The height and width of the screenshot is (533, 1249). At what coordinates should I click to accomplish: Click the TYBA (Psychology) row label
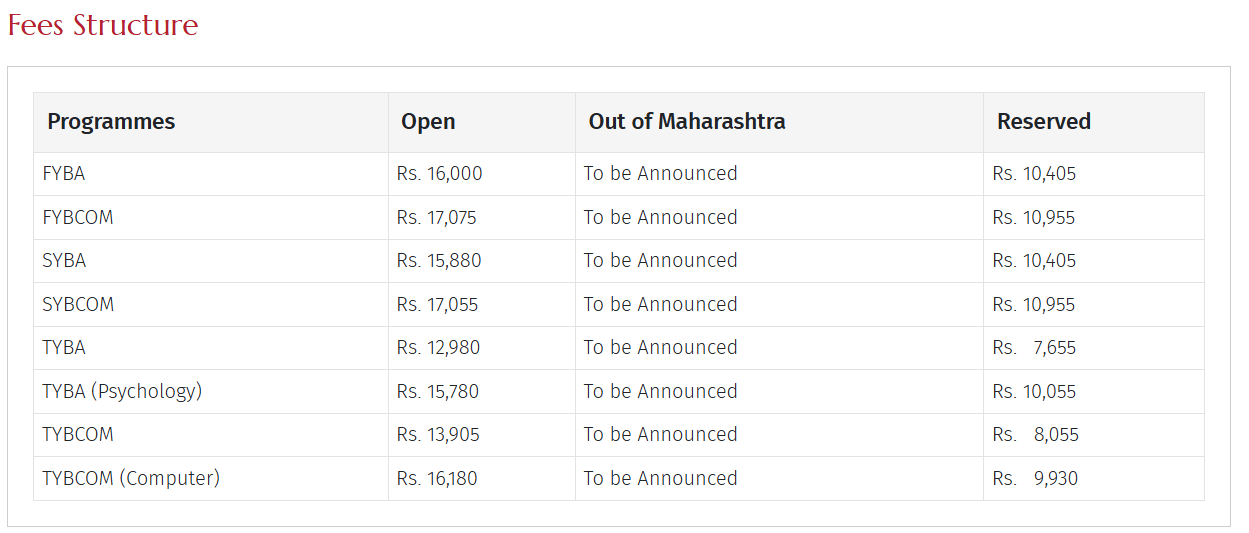click(122, 391)
